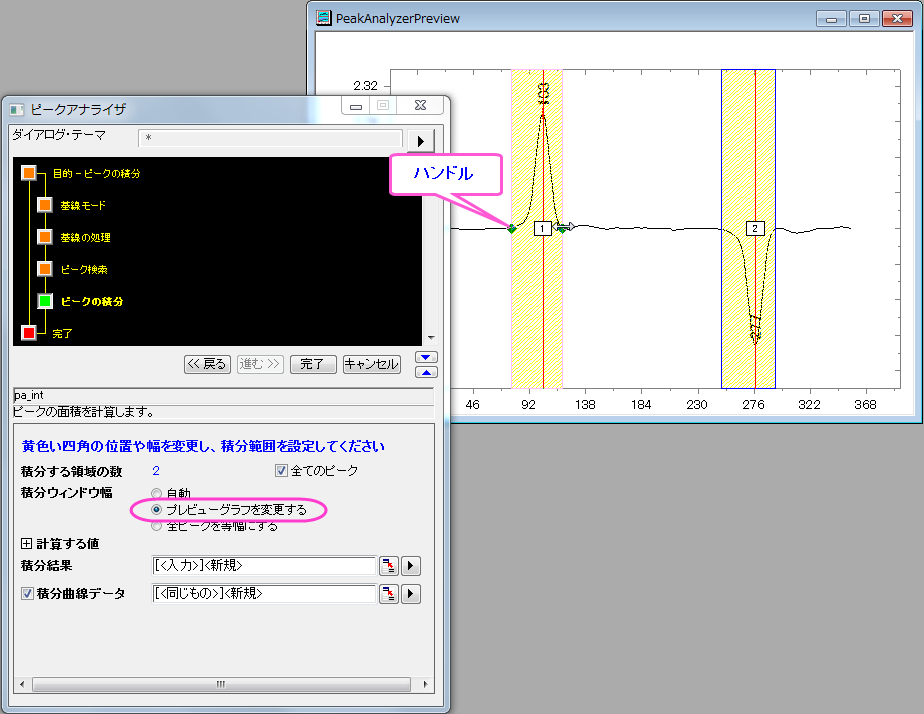Screen dimensions: 924x714
Task: Click the orange 基線の処理 node box
Action: coord(45,237)
